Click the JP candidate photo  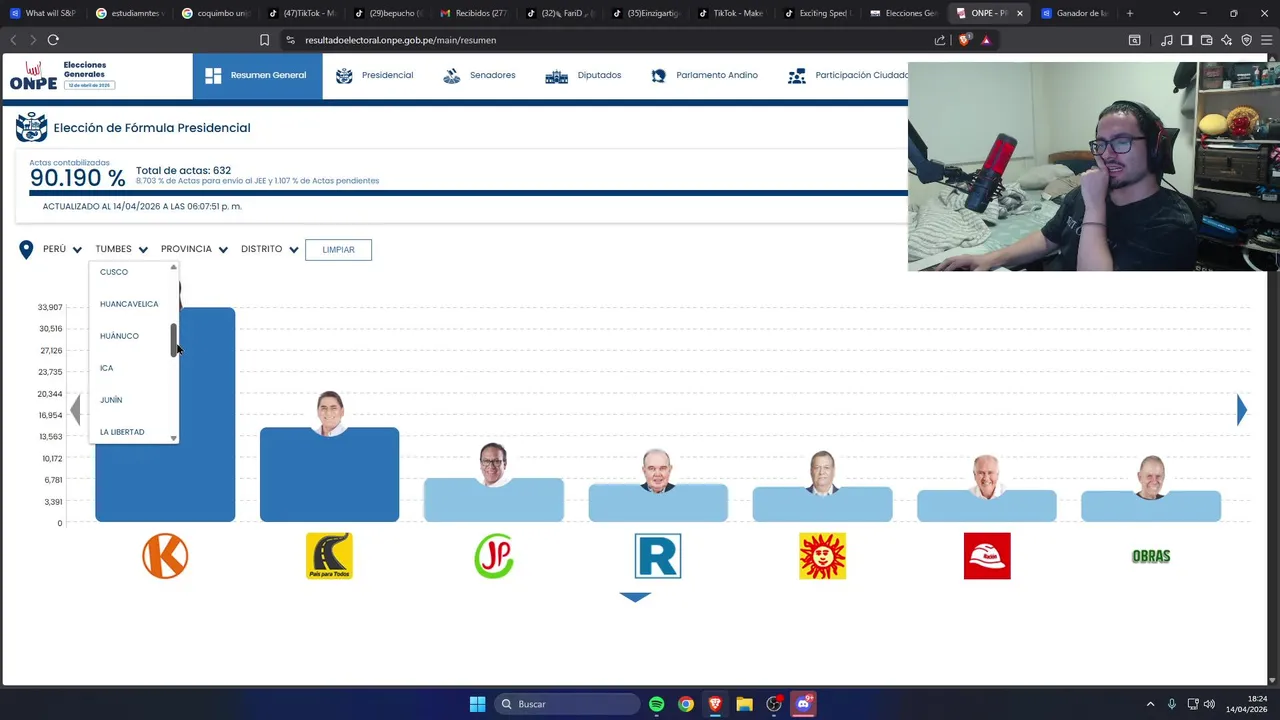tap(493, 464)
